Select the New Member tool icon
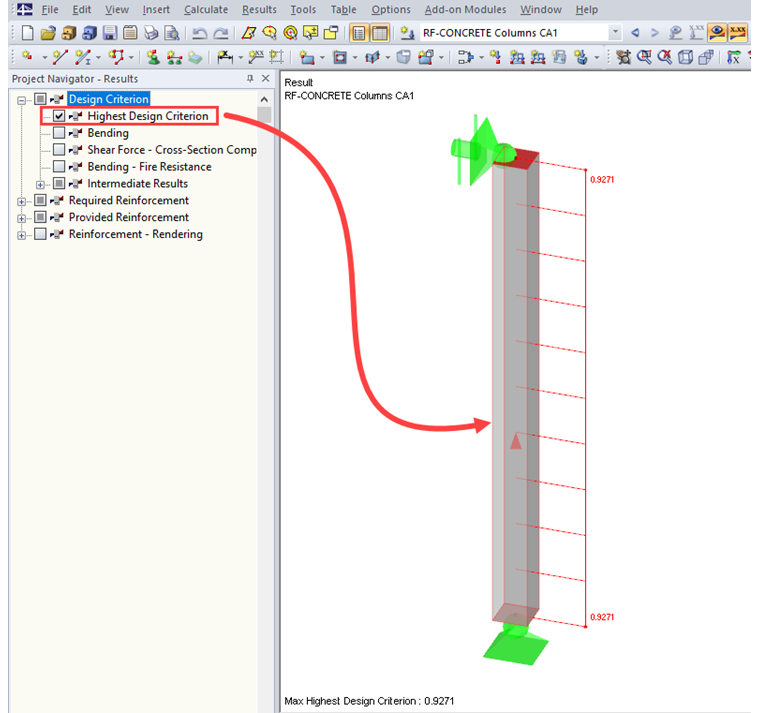The height and width of the screenshot is (713, 760). pos(83,57)
